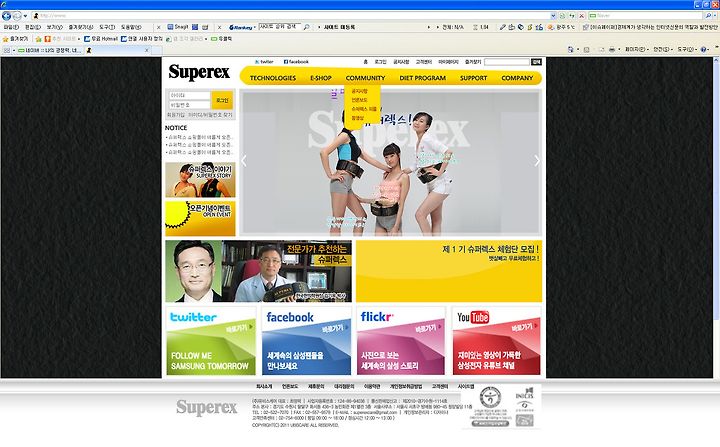Select first item in COMMUNITY dropdown
This screenshot has width=720, height=447.
pyautogui.click(x=360, y=91)
